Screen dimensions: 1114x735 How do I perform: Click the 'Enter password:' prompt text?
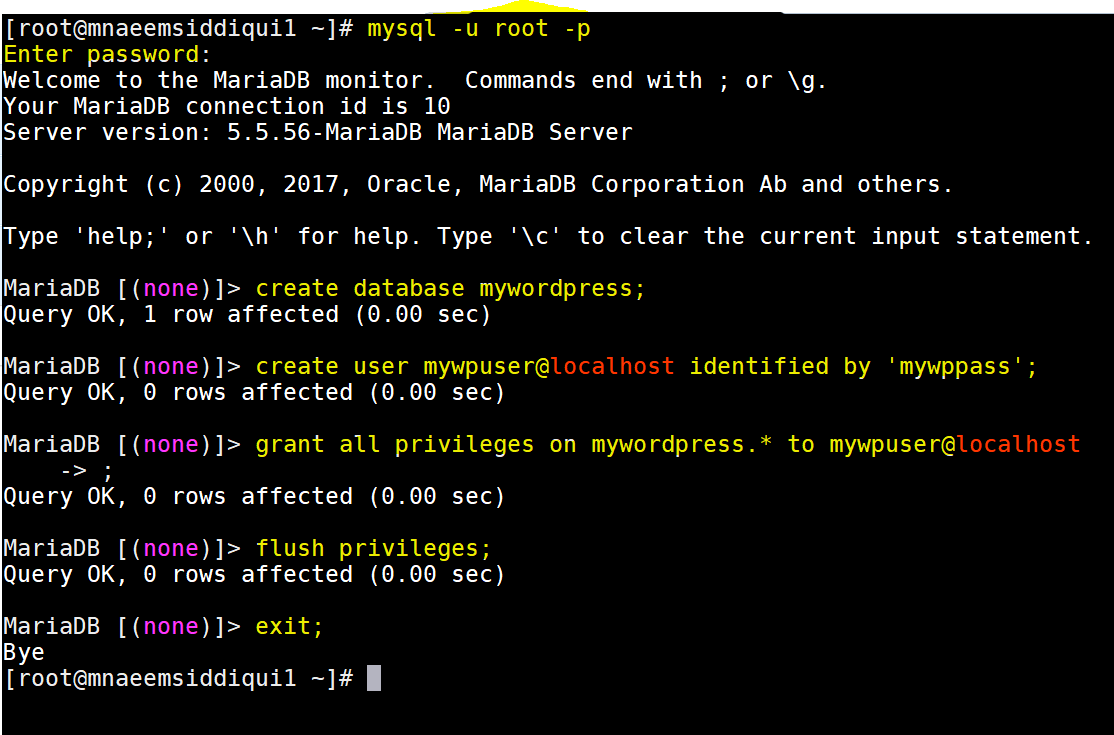(x=107, y=55)
